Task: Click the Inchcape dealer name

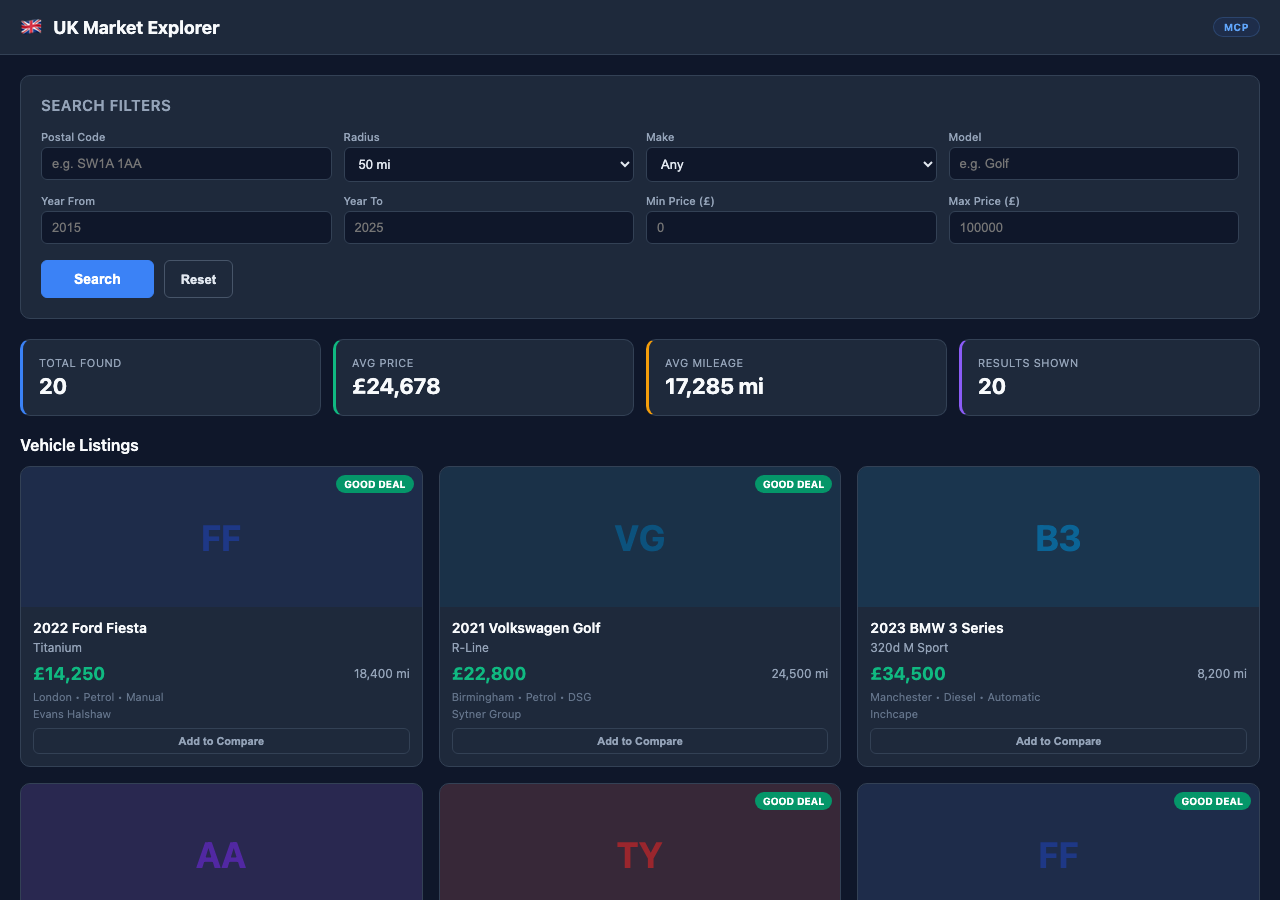Action: (894, 714)
